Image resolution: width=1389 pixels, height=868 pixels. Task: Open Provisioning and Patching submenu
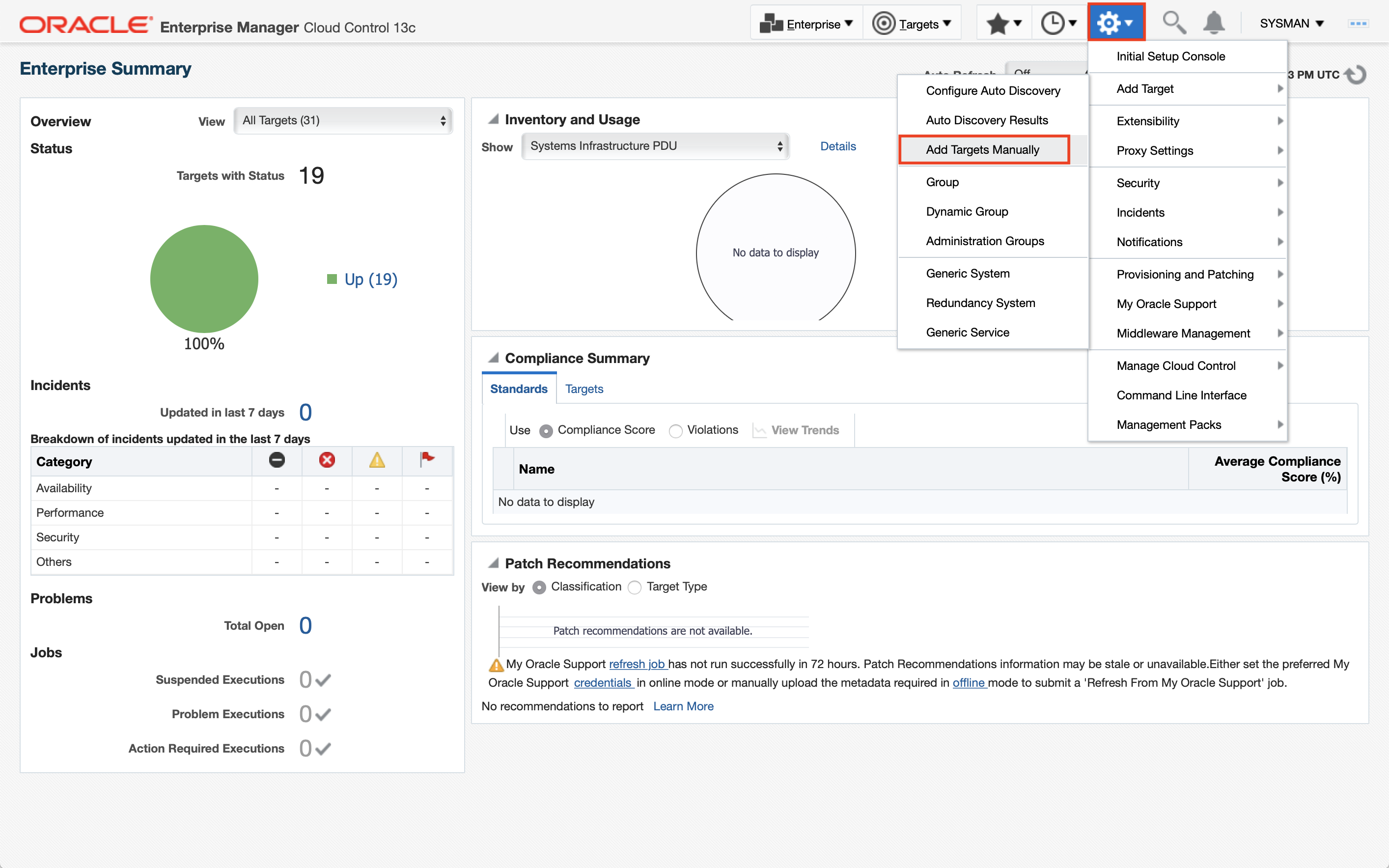pos(1188,275)
